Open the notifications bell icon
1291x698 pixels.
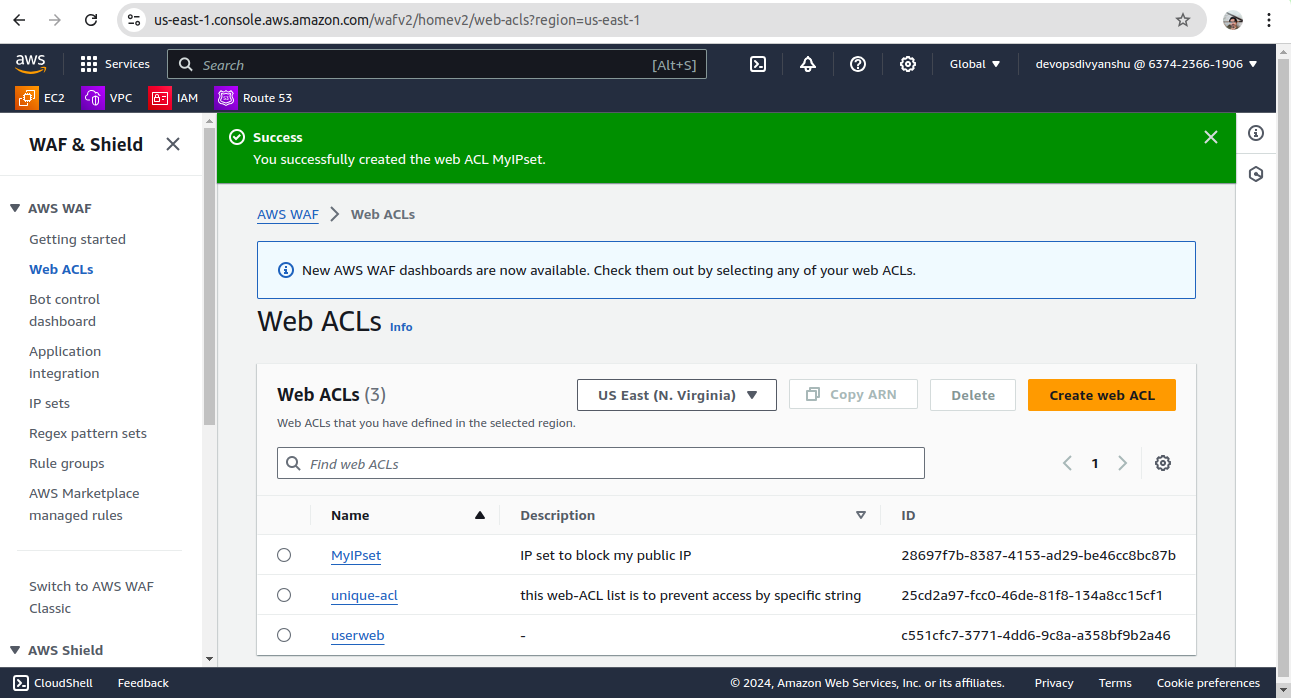(x=808, y=64)
